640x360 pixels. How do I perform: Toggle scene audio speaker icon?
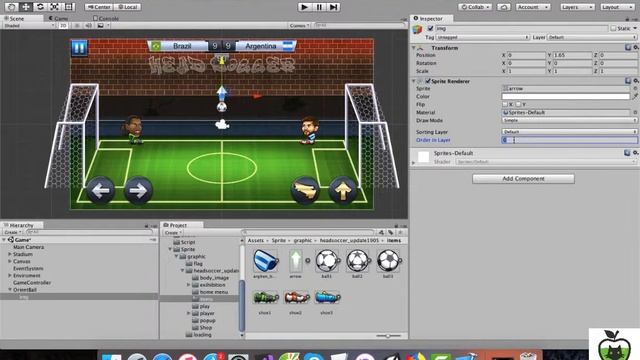tap(89, 25)
